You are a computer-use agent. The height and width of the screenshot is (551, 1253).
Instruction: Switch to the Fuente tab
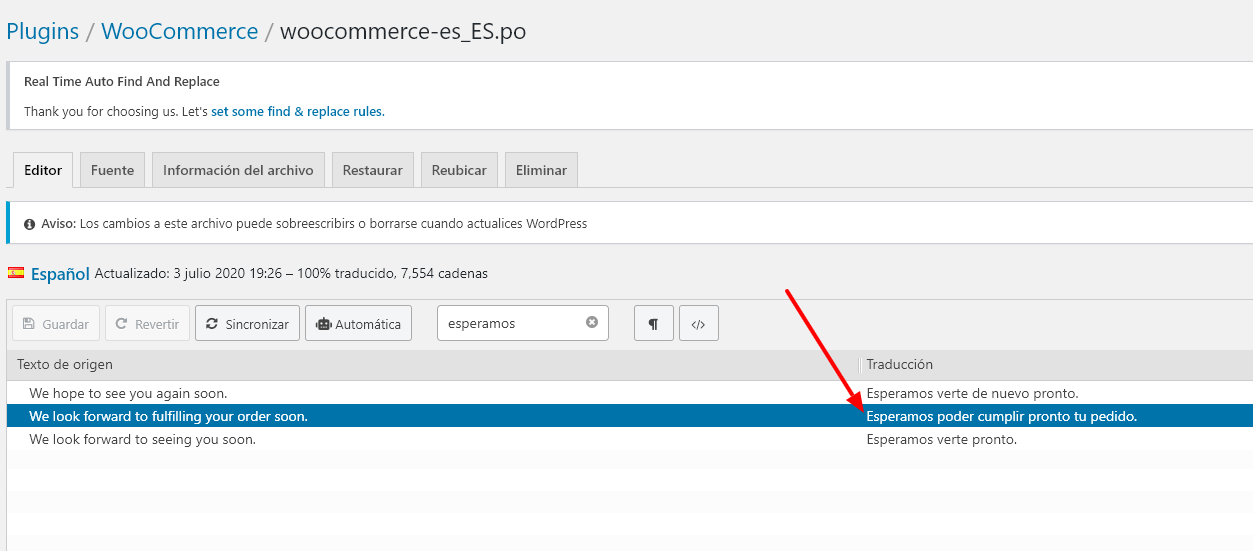point(112,170)
